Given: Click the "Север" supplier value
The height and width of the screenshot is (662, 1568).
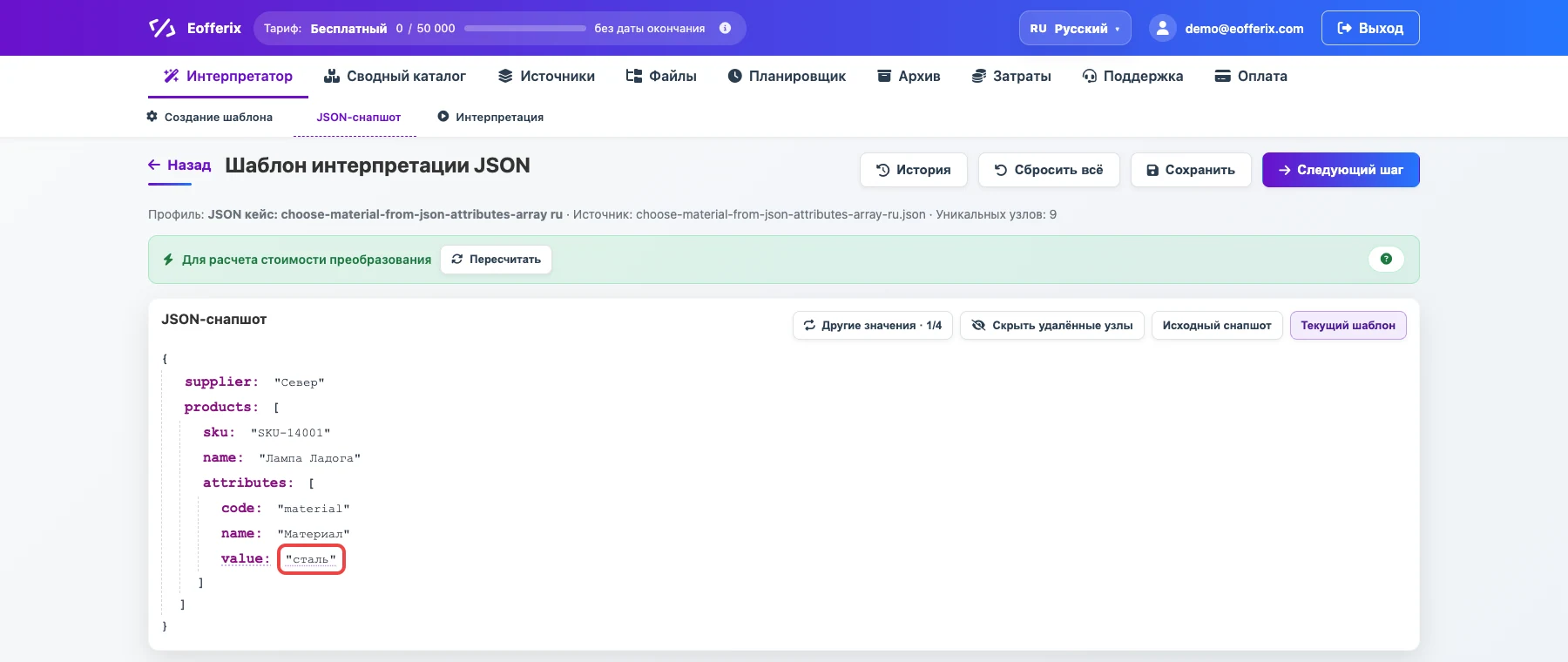Looking at the screenshot, I should pos(300,382).
